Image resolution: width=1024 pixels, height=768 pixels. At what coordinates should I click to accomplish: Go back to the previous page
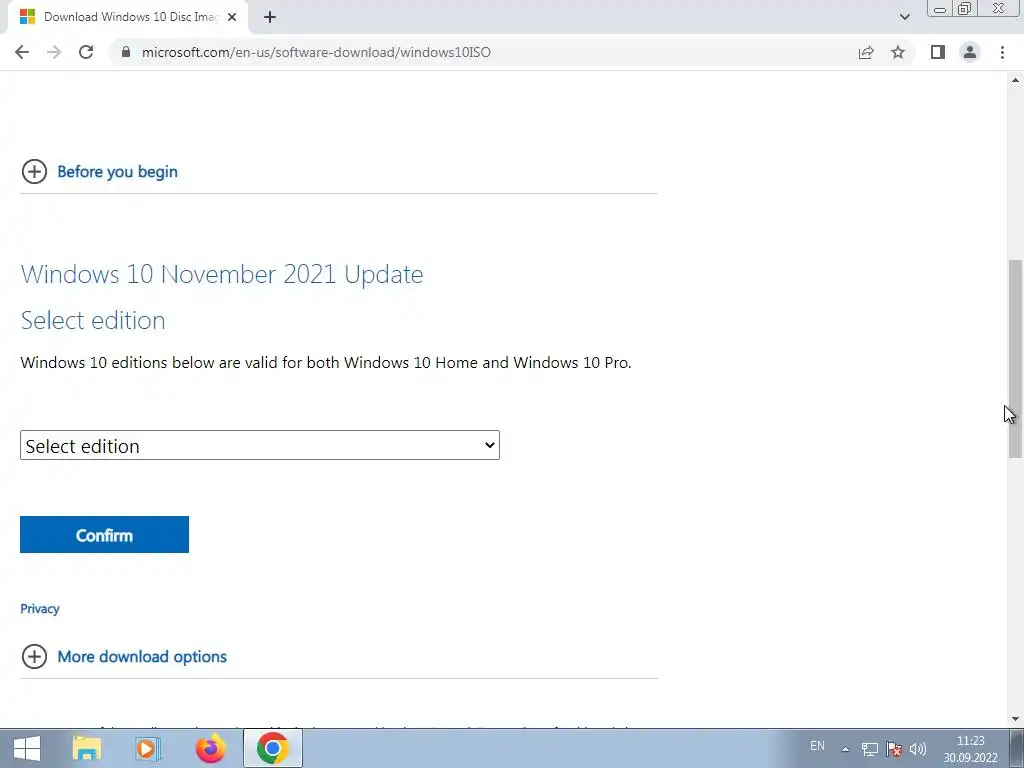(x=22, y=52)
